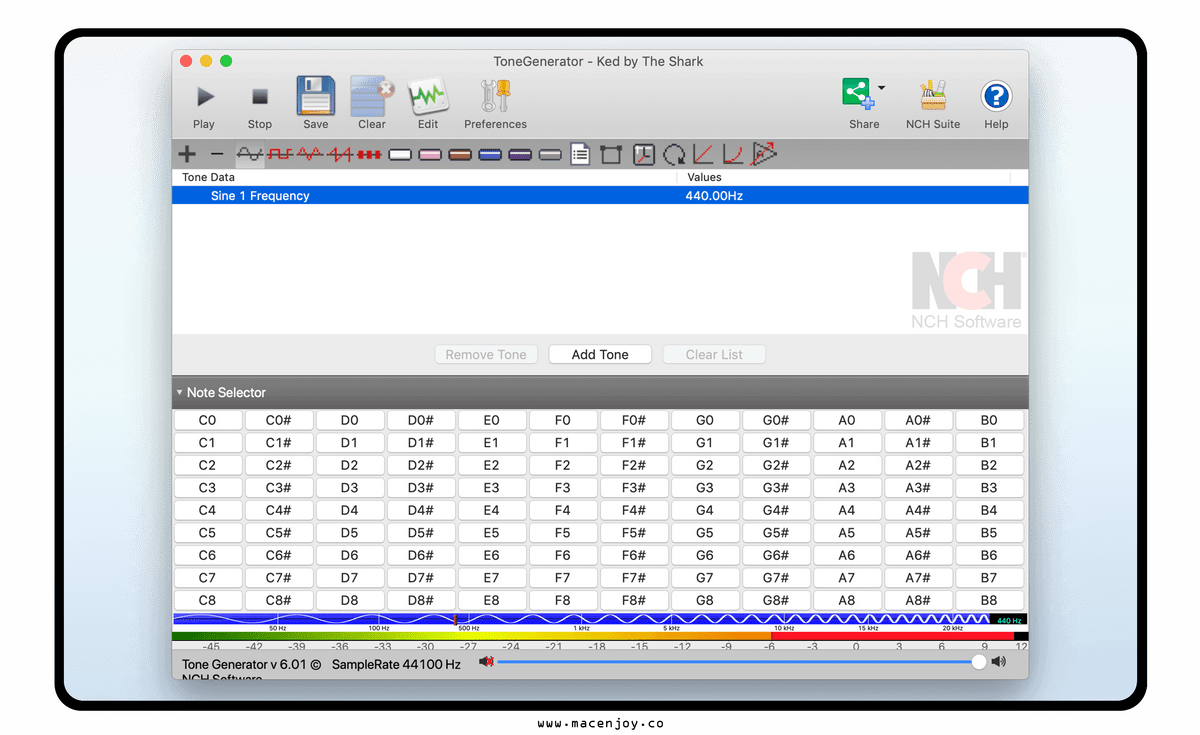Click the Tone Generator v 6.01 status text
Screen dimensions: 1200x735
[x=251, y=664]
